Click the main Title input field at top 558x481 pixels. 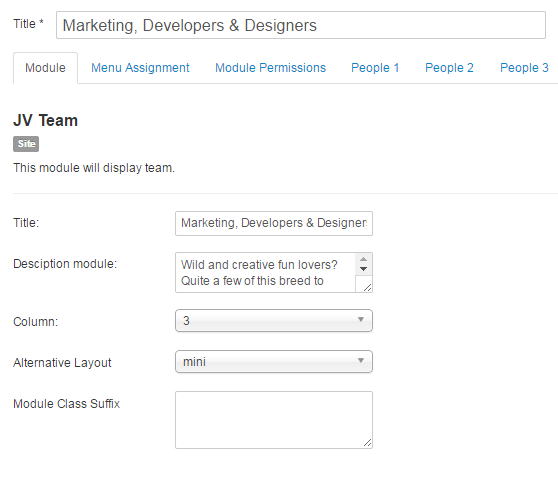[301, 25]
